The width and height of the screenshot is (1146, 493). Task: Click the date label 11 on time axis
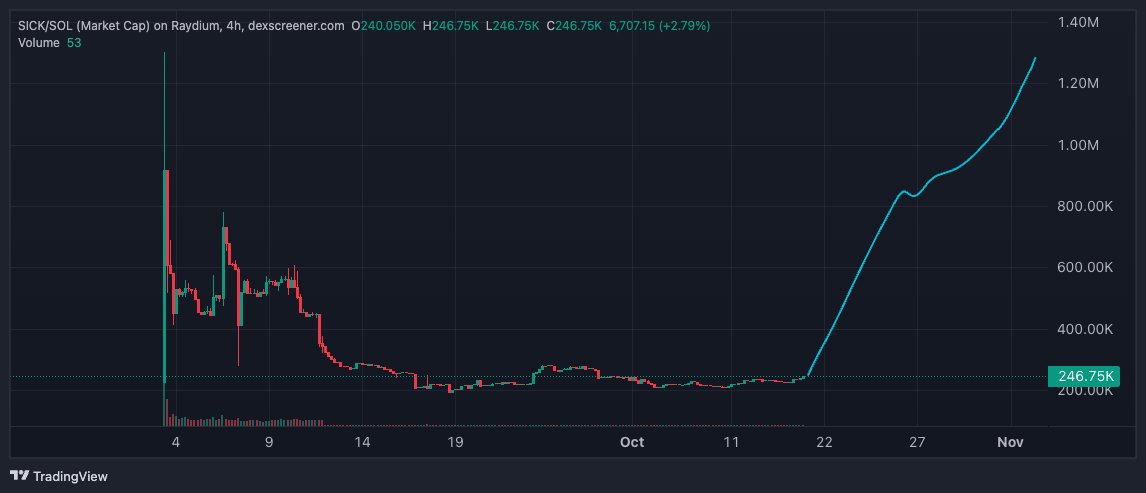point(731,442)
